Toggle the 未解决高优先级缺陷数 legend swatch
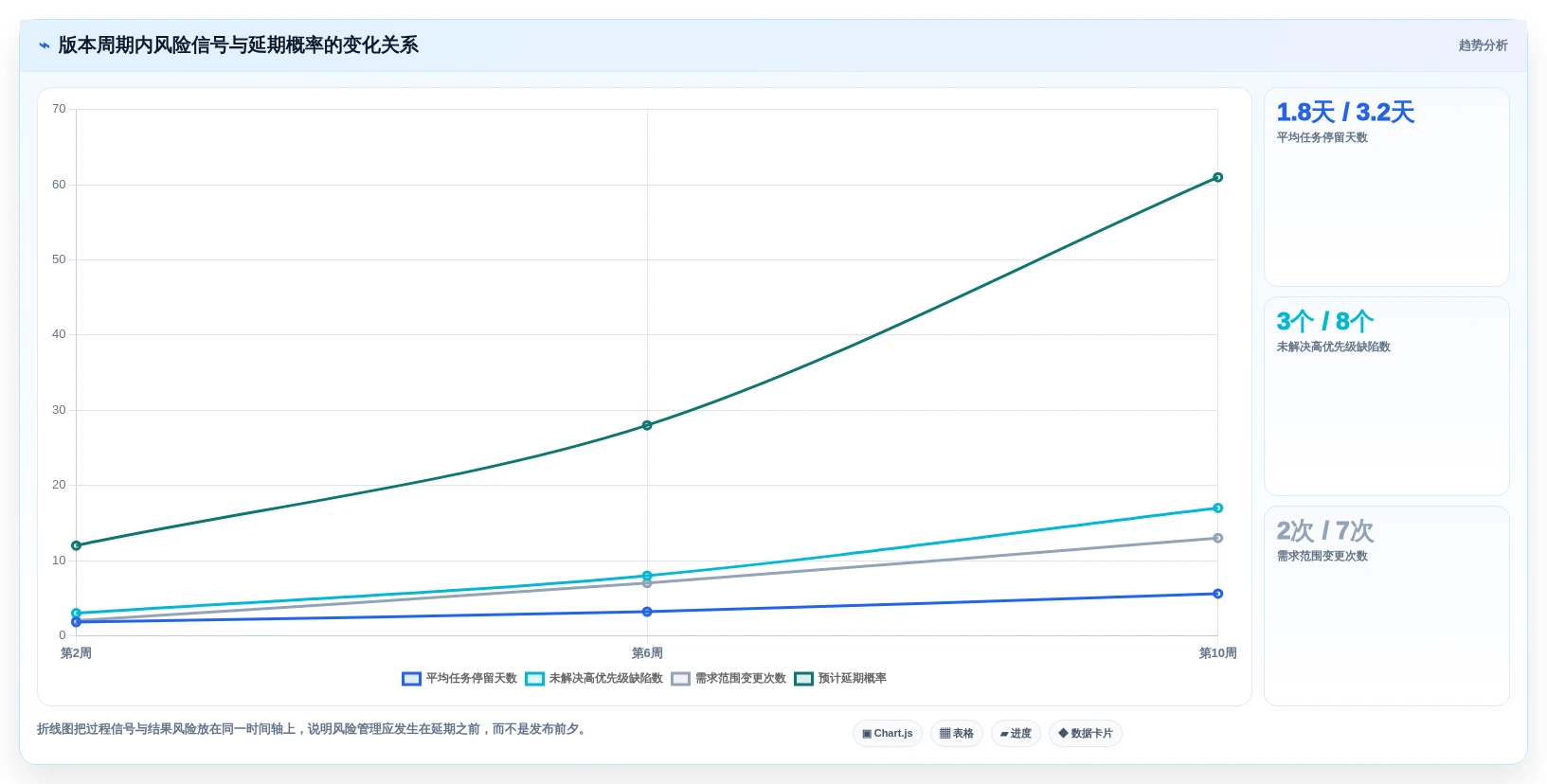Viewport: 1547px width, 784px height. [534, 679]
